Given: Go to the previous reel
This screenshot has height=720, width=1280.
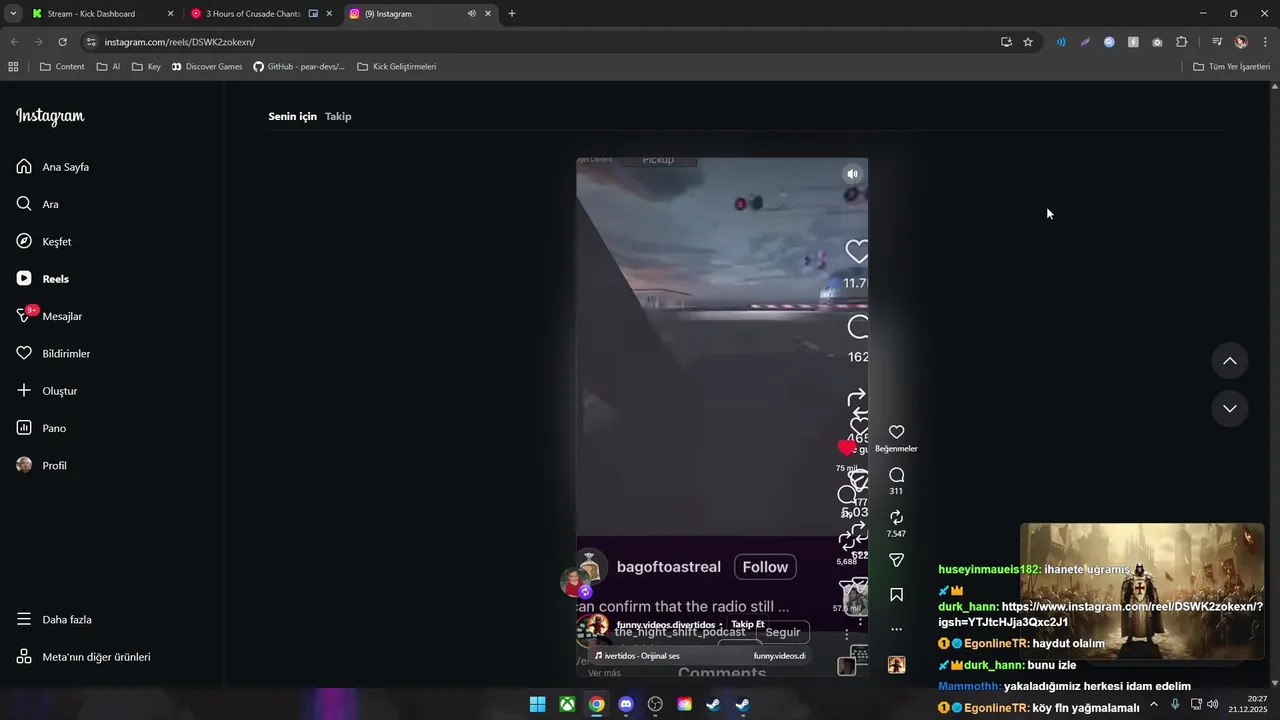Looking at the screenshot, I should [x=1230, y=361].
